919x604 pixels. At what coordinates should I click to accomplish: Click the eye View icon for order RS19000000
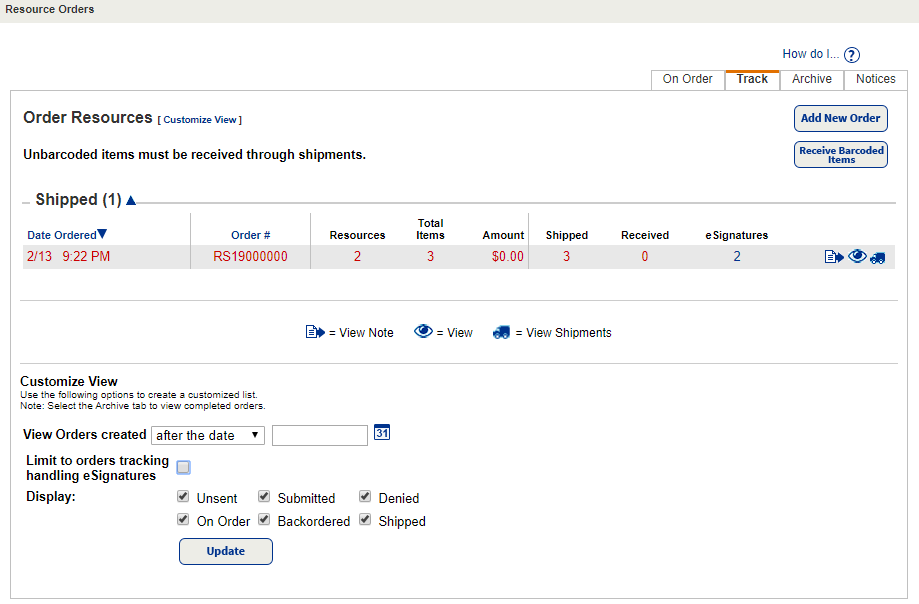(x=857, y=256)
